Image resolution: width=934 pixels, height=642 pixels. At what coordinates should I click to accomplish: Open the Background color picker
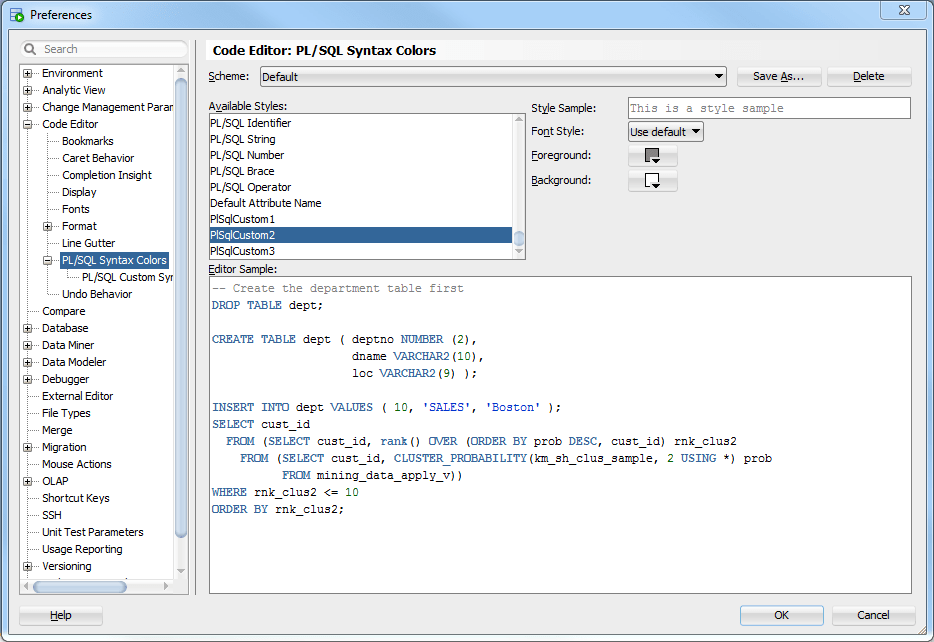pyautogui.click(x=652, y=182)
